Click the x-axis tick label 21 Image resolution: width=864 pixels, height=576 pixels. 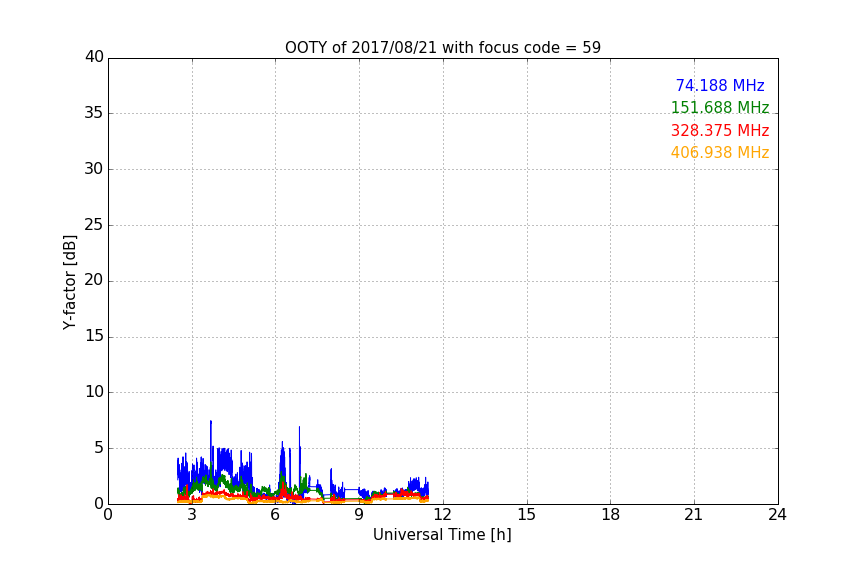(x=694, y=515)
